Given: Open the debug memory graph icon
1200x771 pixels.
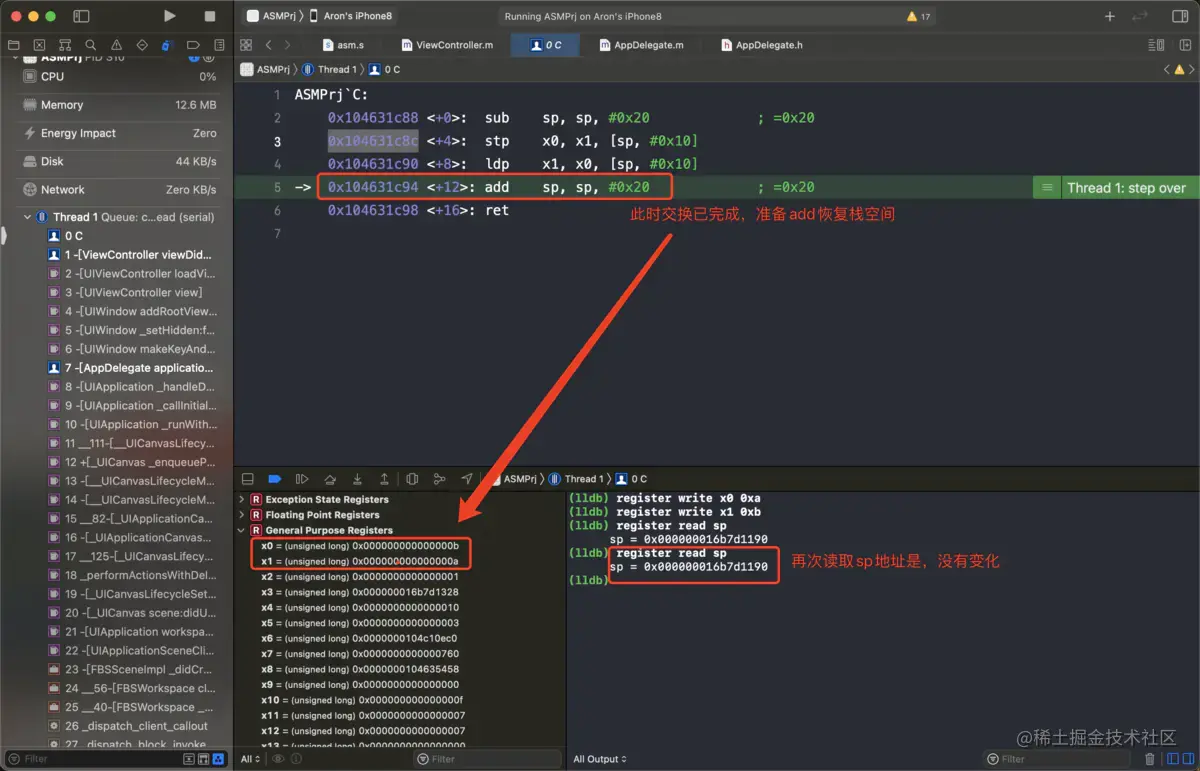Looking at the screenshot, I should coord(439,479).
